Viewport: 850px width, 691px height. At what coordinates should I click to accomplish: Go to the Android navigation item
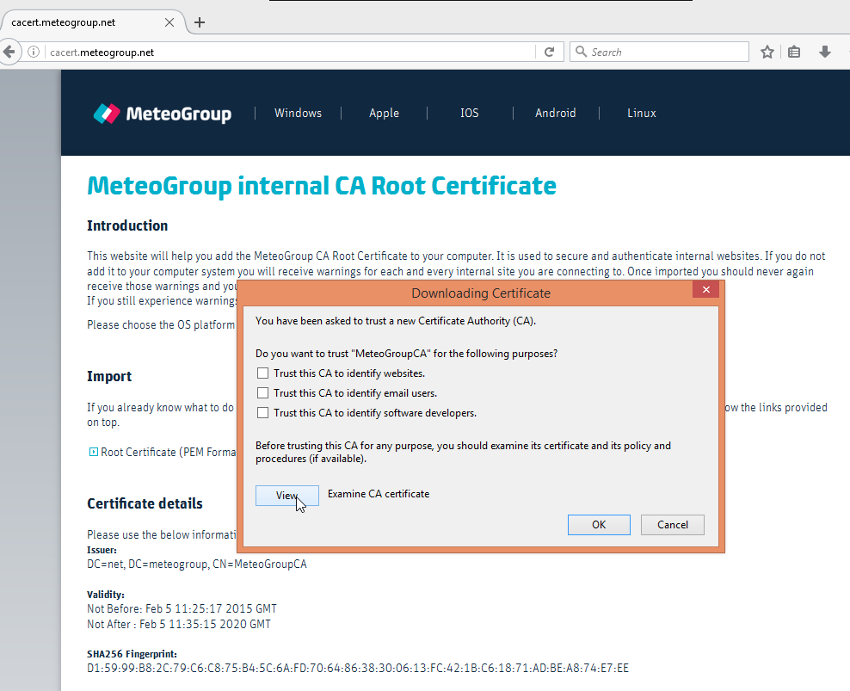point(555,113)
